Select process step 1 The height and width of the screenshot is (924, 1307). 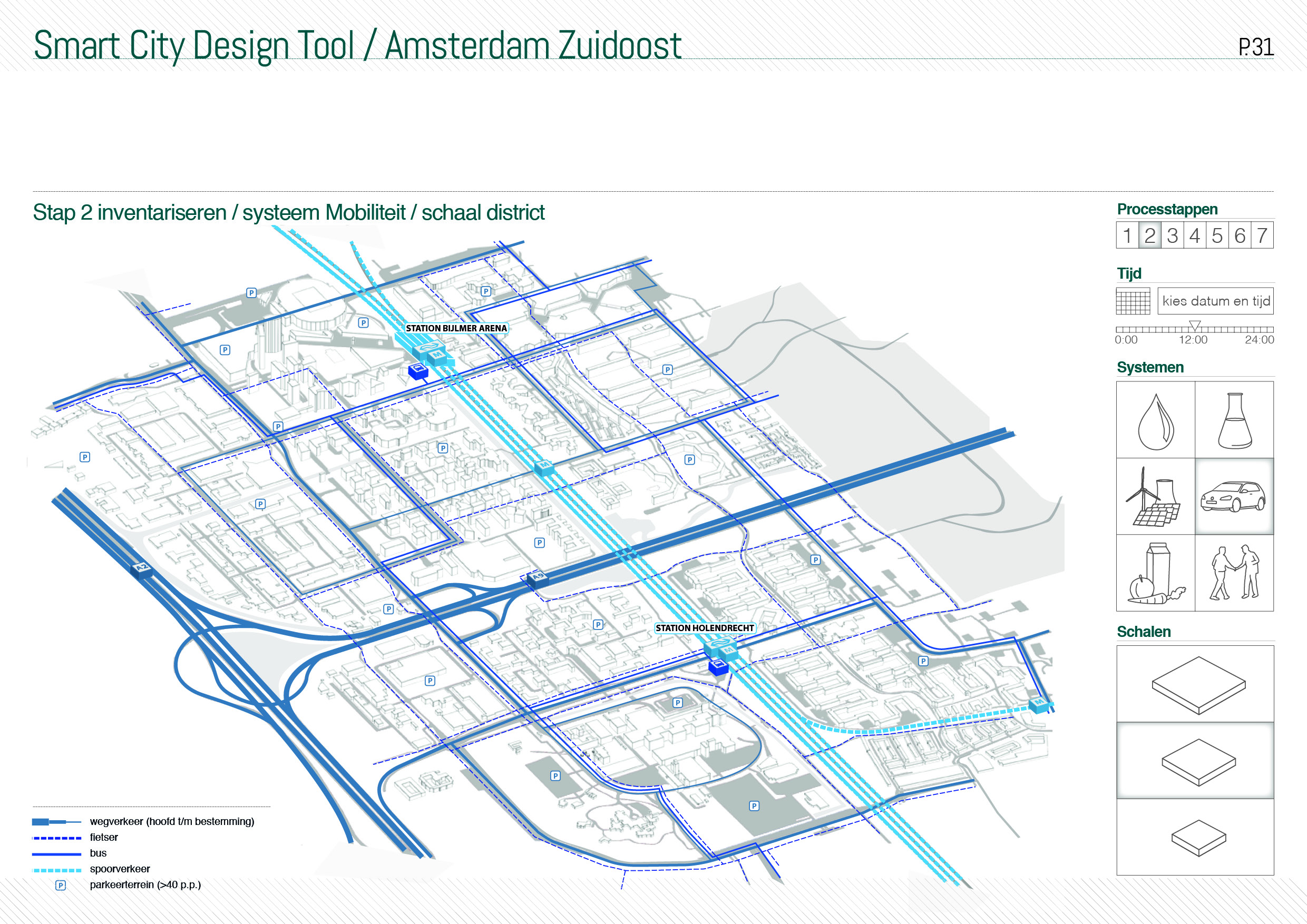click(1127, 235)
